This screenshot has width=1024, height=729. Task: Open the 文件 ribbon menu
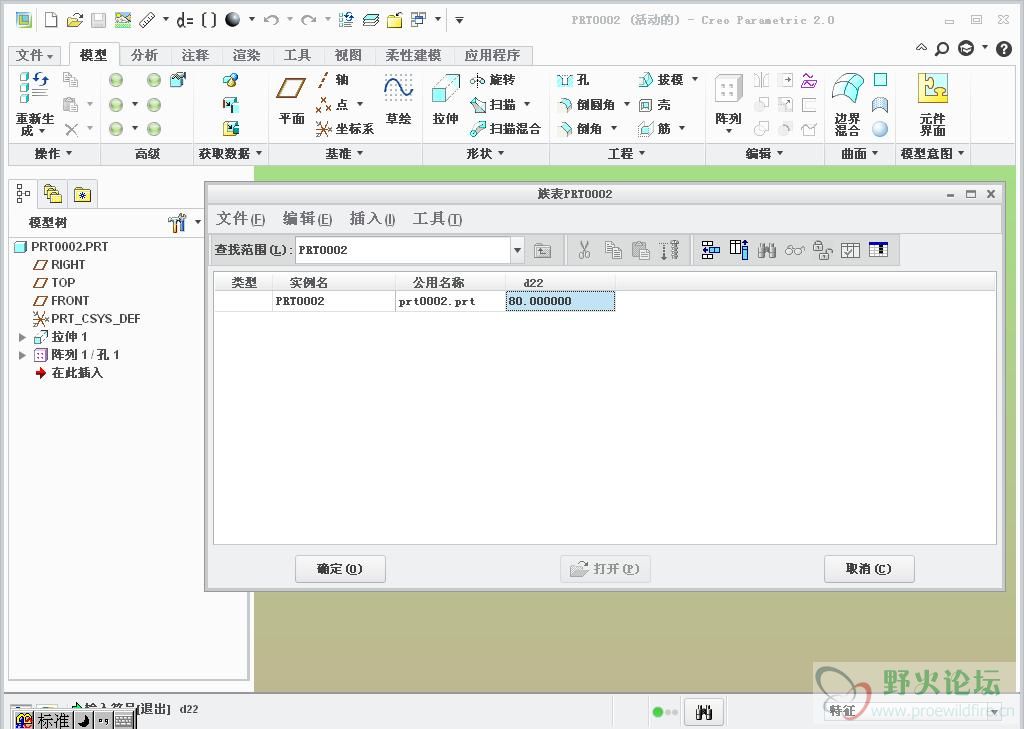34,56
